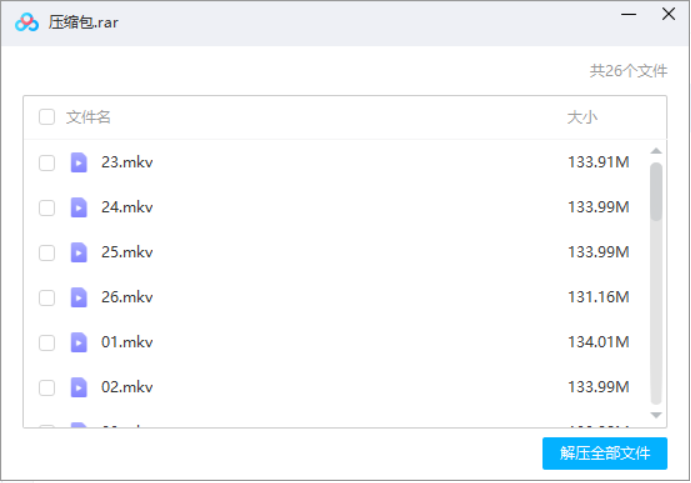The image size is (691, 483).
Task: Click the video file icon for 01.mkv
Action: (x=79, y=343)
